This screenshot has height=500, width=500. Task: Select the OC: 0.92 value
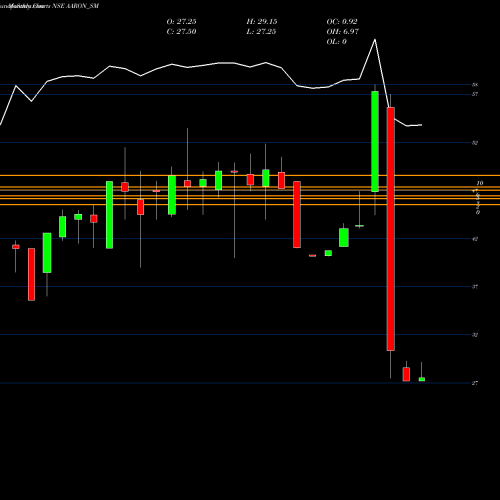pyautogui.click(x=342, y=22)
